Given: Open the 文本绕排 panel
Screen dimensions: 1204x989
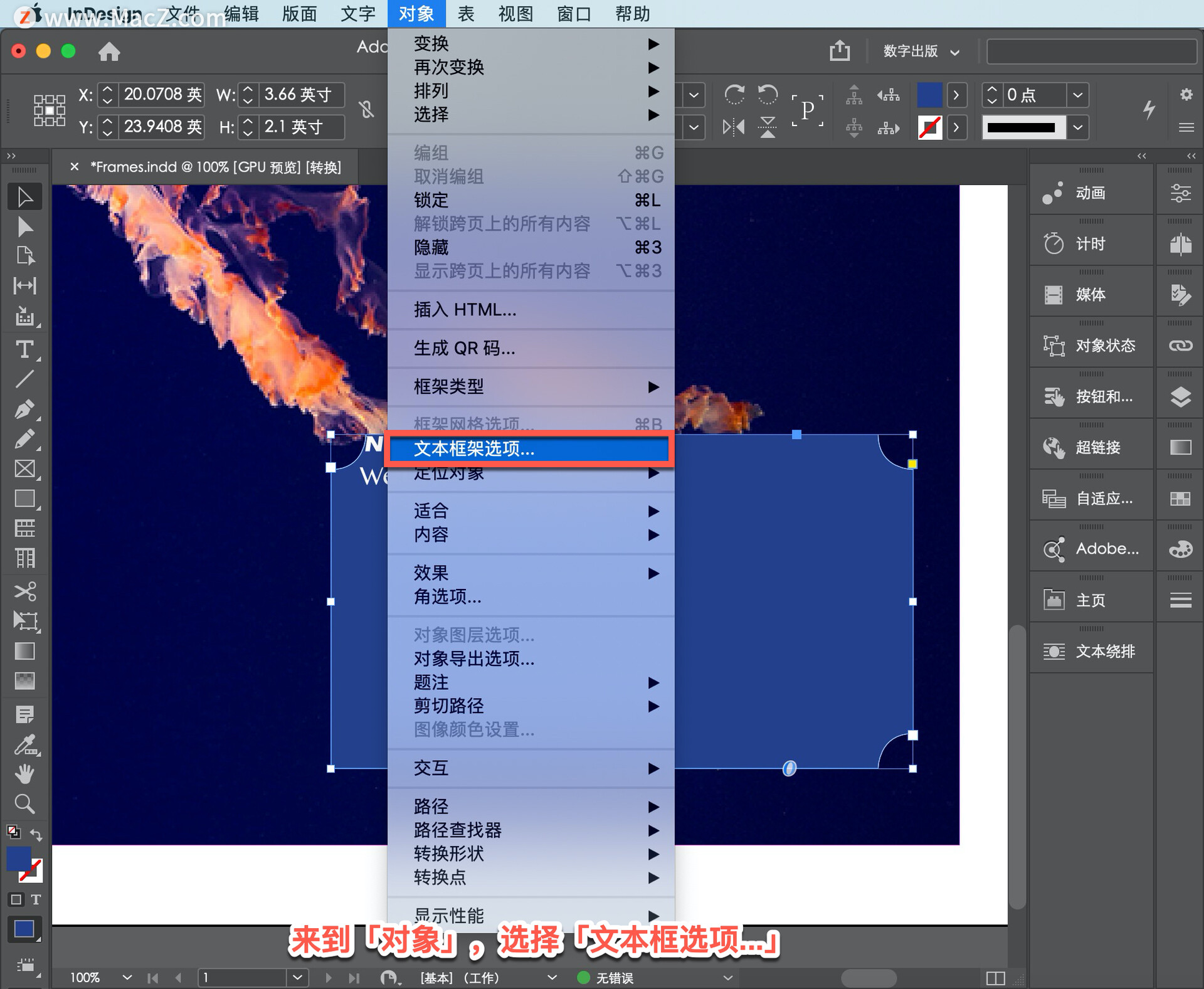Looking at the screenshot, I should (1091, 651).
